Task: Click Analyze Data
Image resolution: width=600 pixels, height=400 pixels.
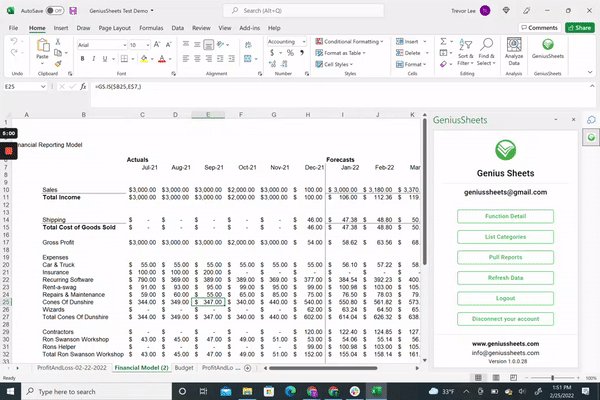Action: click(514, 52)
